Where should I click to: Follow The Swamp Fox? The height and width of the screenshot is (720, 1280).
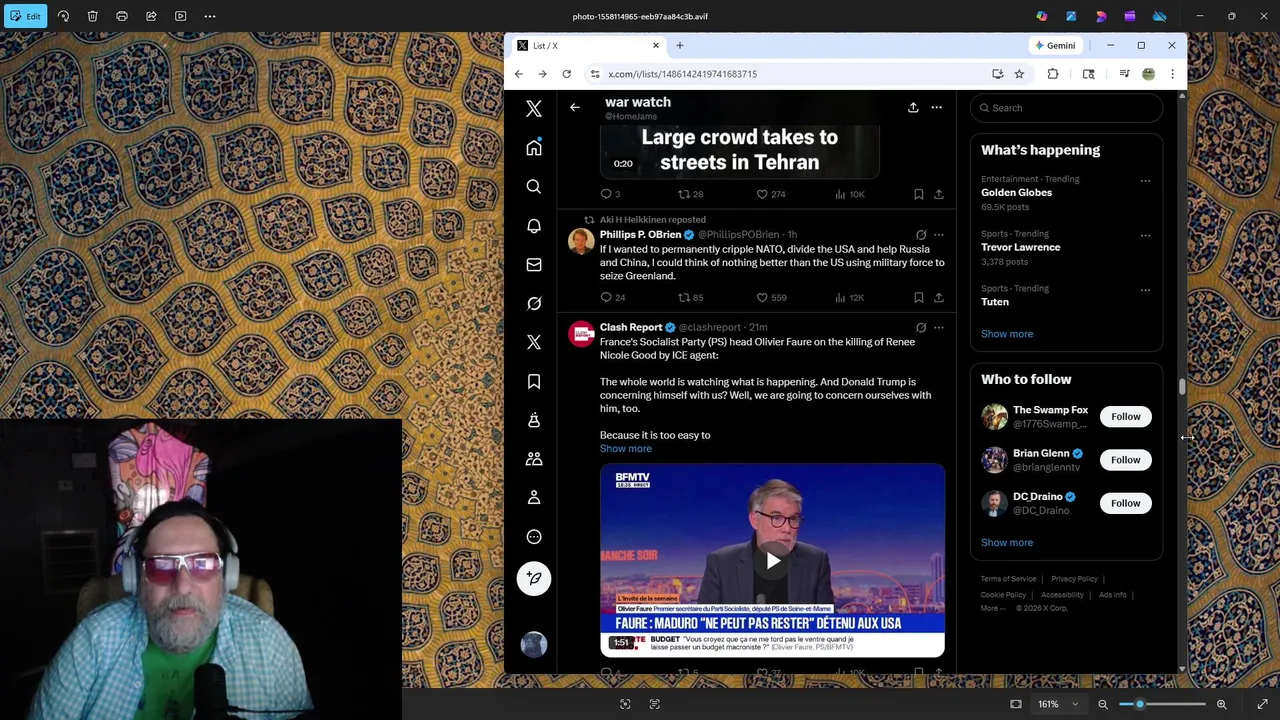pyautogui.click(x=1125, y=417)
